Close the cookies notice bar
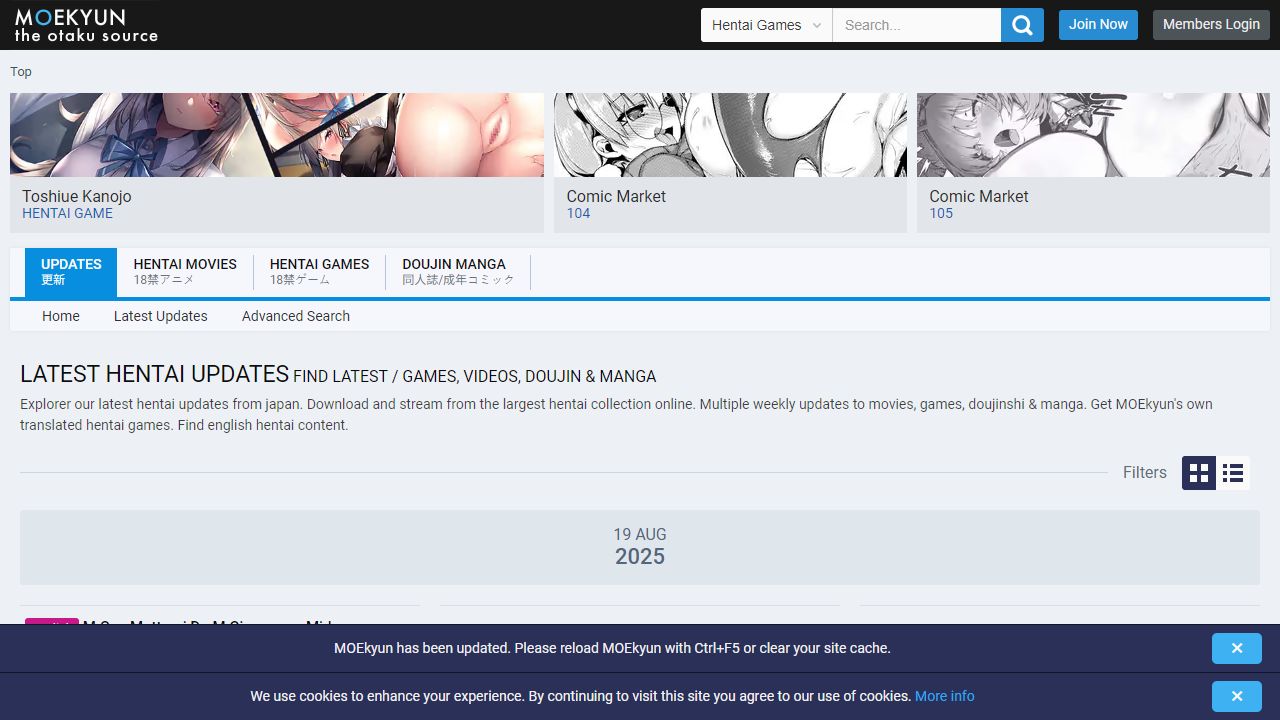The image size is (1280, 720). pos(1237,696)
